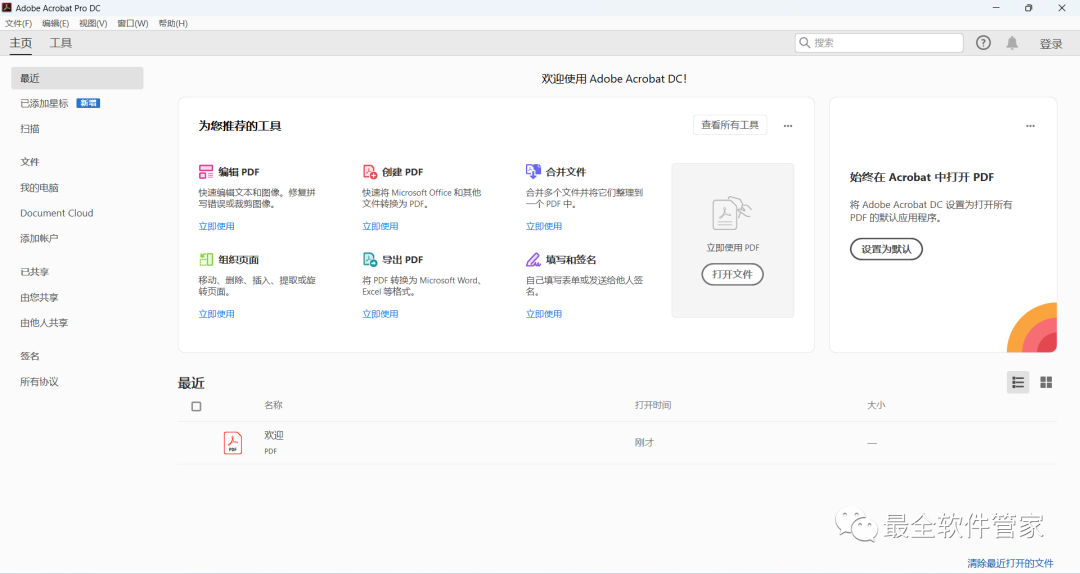Viewport: 1080px width, 574px height.
Task: Open the 帮助(H) menu
Action: click(x=173, y=23)
